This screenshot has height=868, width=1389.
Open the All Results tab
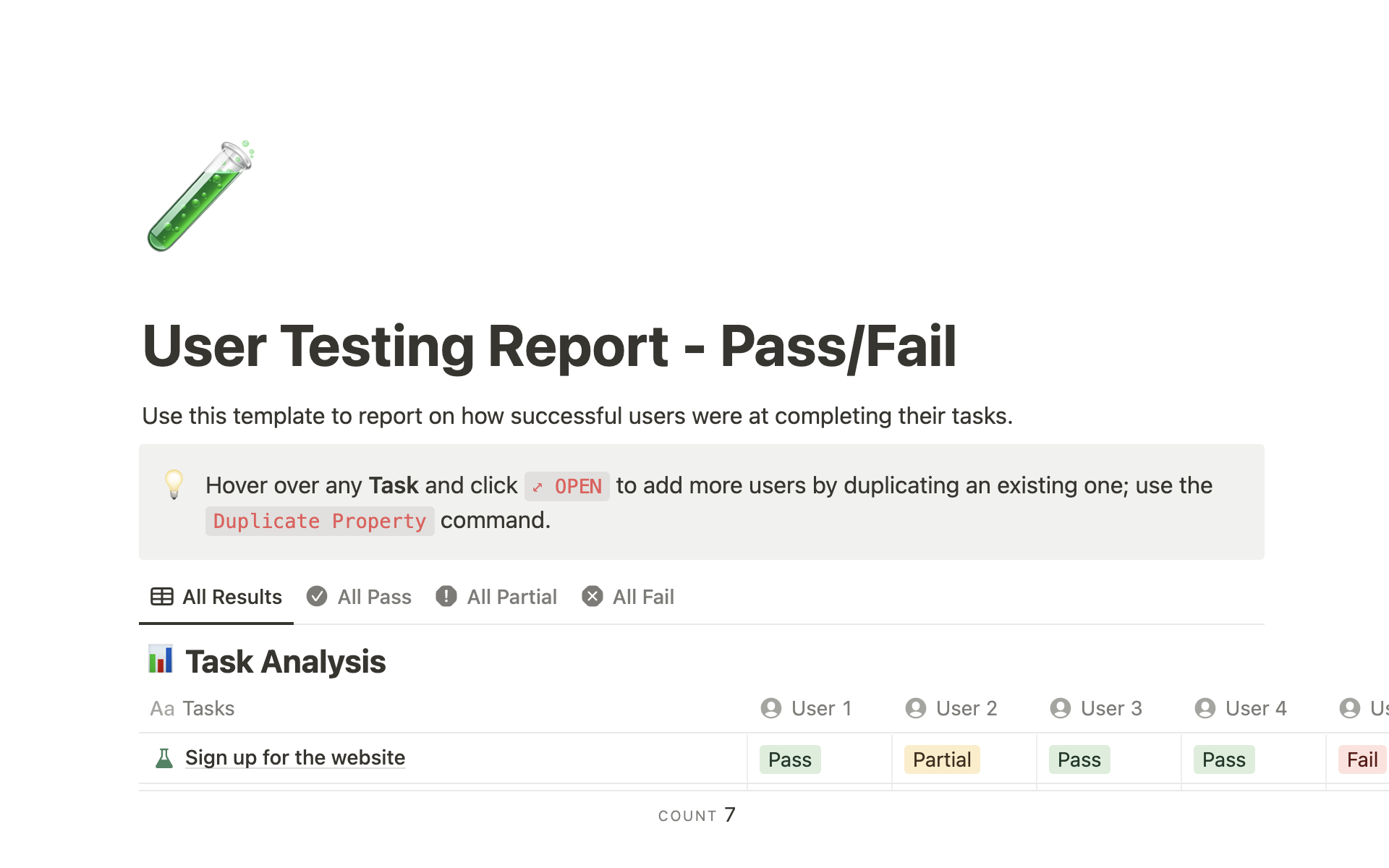pos(216,597)
